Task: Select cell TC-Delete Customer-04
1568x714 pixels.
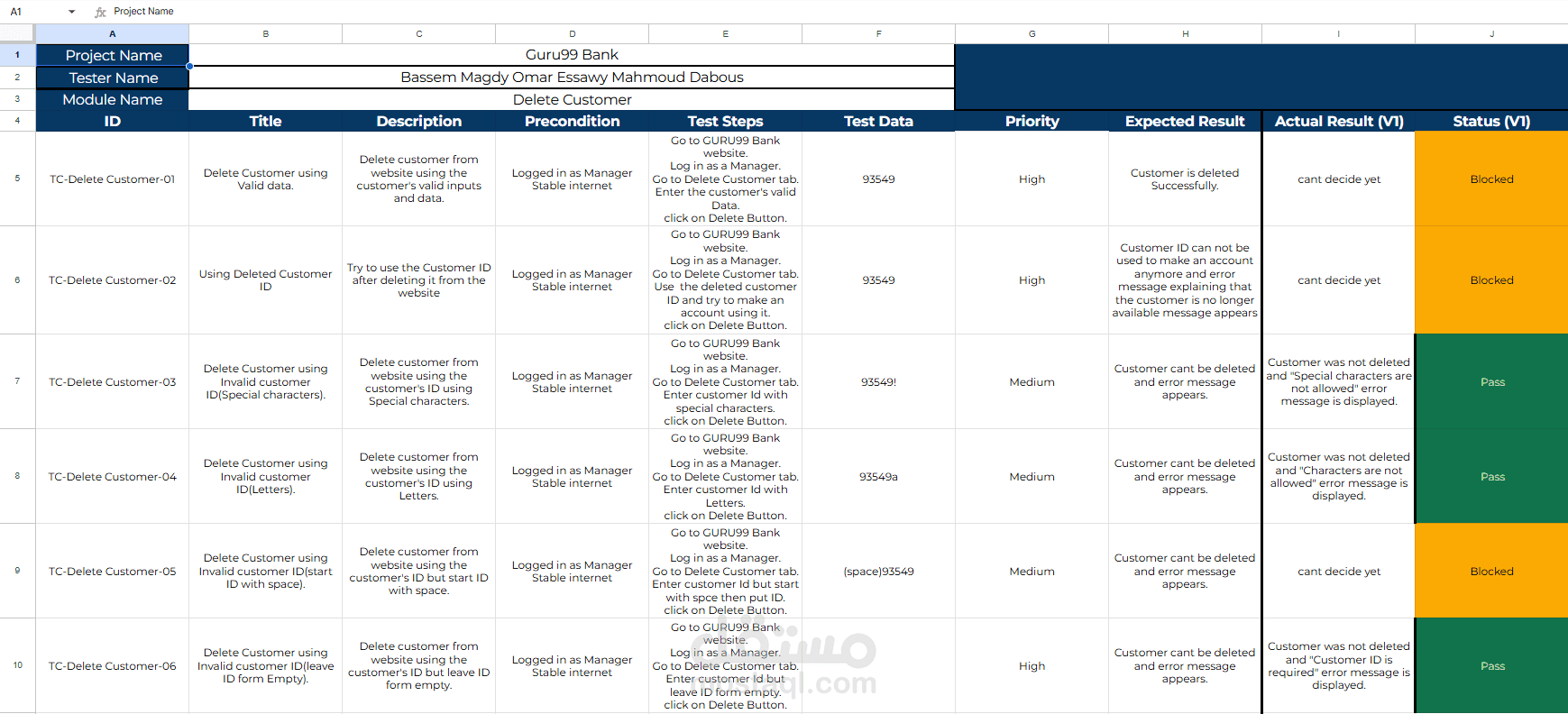Action: pos(113,476)
